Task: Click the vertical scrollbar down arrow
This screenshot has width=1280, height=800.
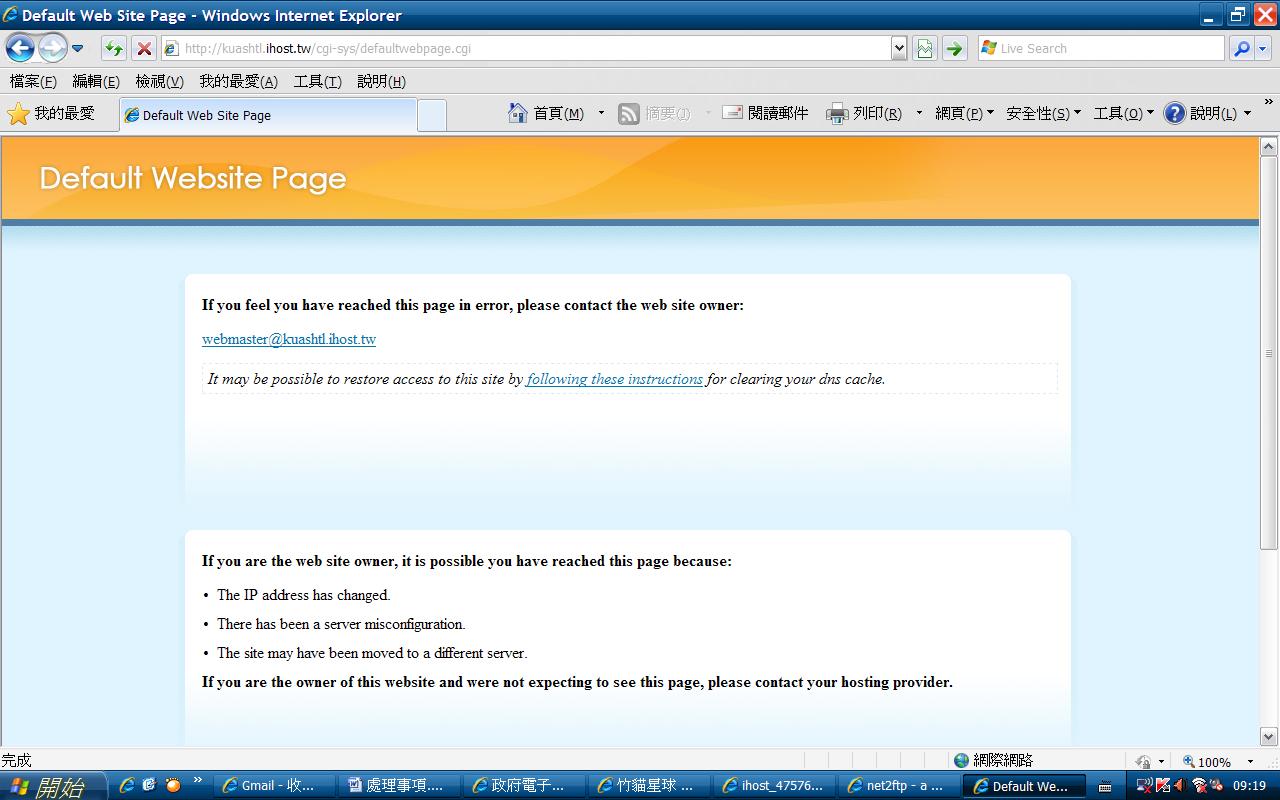Action: coord(1269,736)
